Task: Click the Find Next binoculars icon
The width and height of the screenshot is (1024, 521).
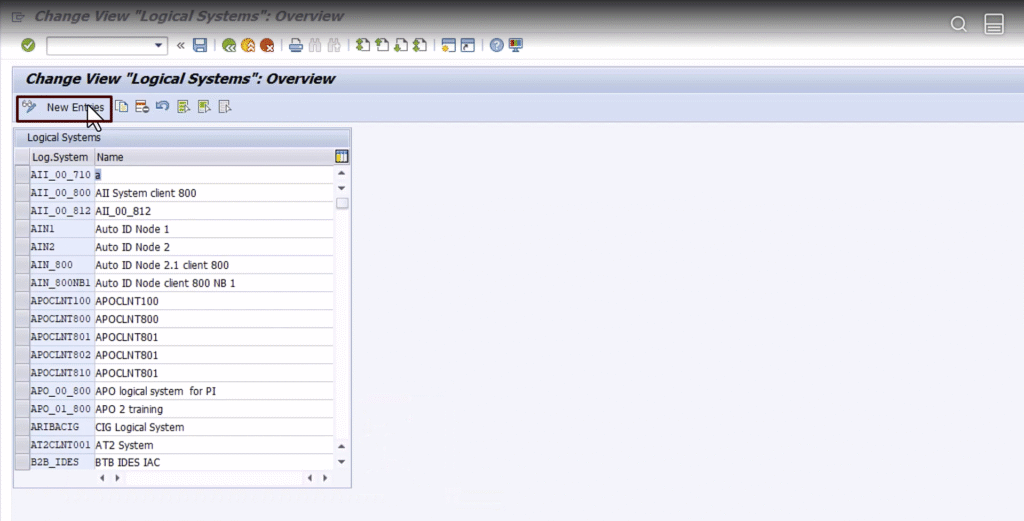Action: click(x=334, y=45)
